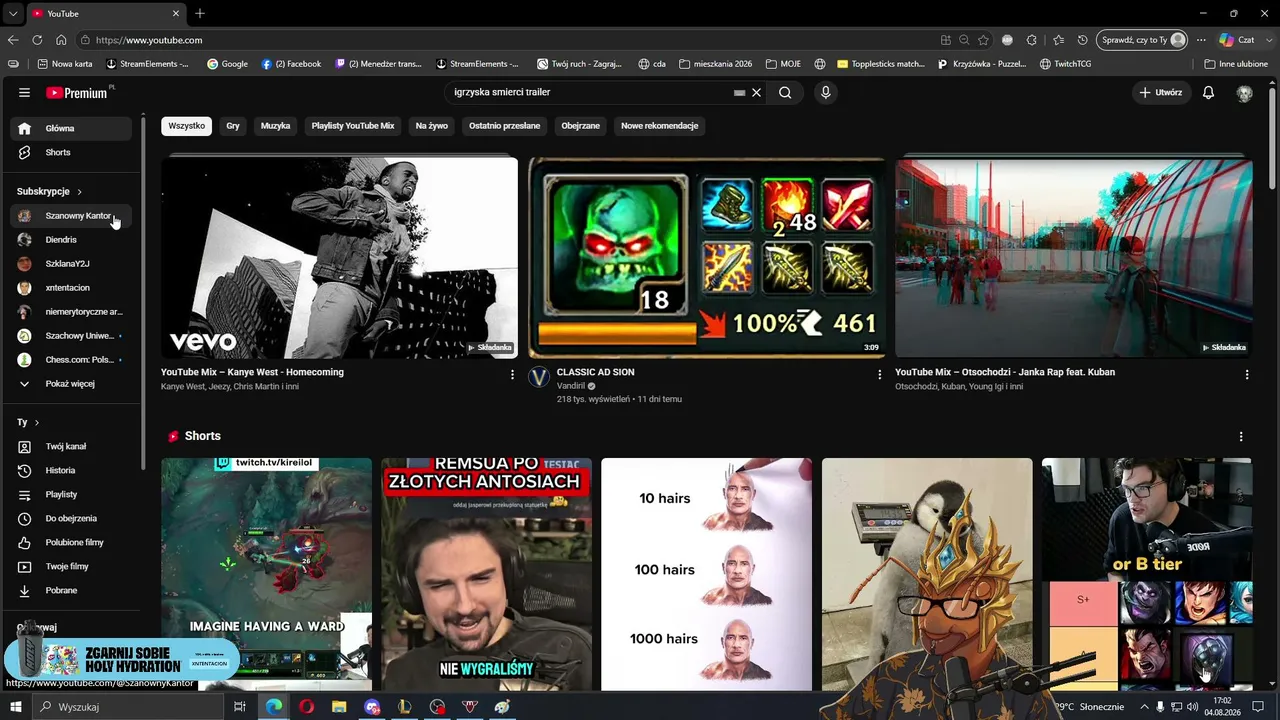Screen dimensions: 1280x720
Task: Open the Kanye West Homecoming mix thumbnail
Action: [339, 257]
